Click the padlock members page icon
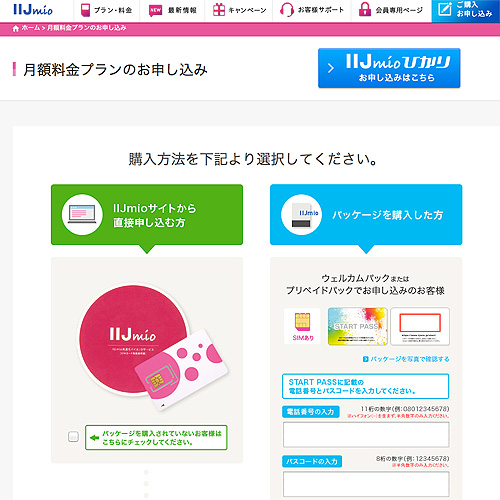Image resolution: width=500 pixels, height=500 pixels. click(x=365, y=10)
